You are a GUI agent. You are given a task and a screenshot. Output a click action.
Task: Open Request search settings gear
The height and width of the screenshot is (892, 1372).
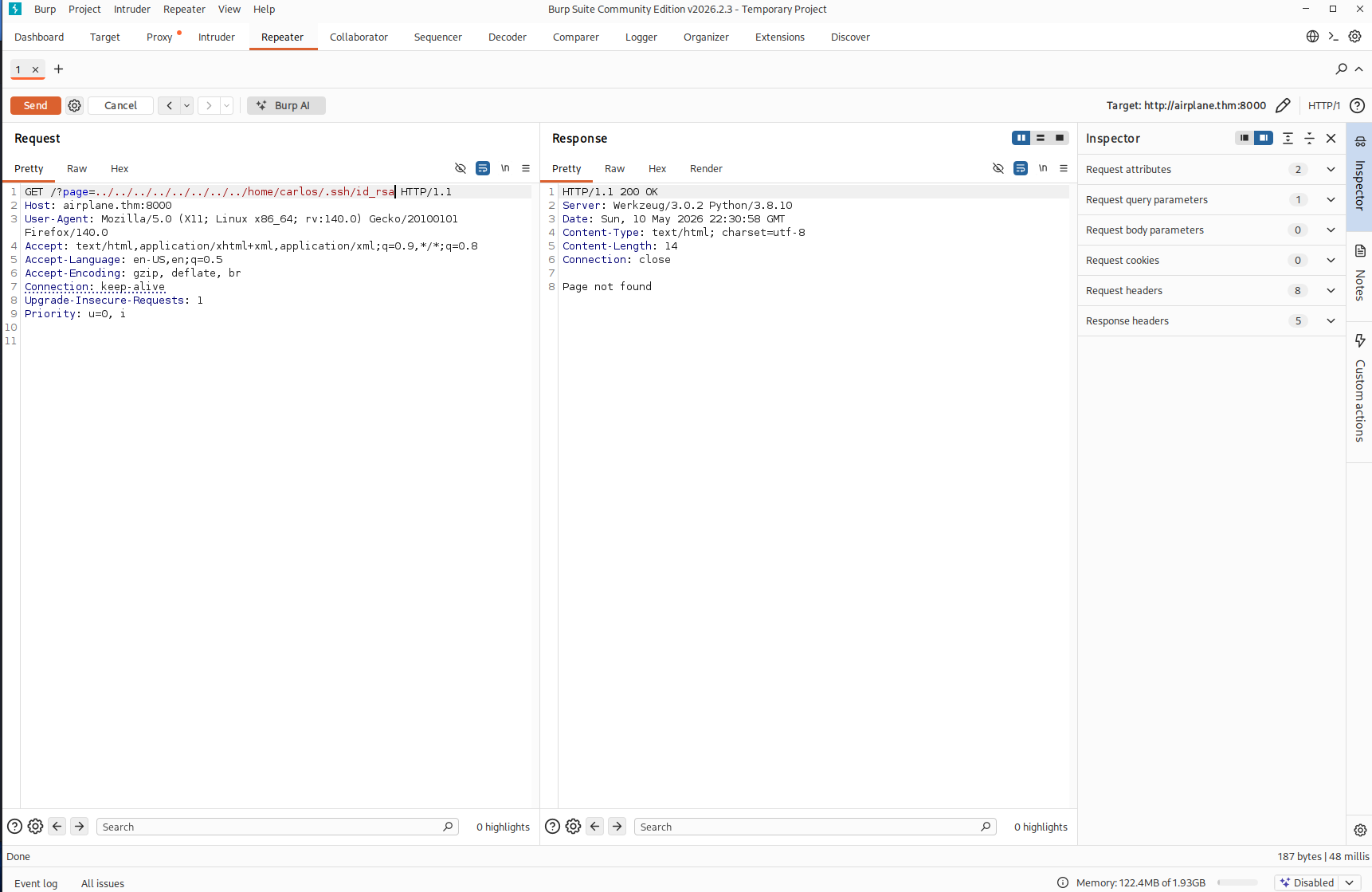pos(35,827)
